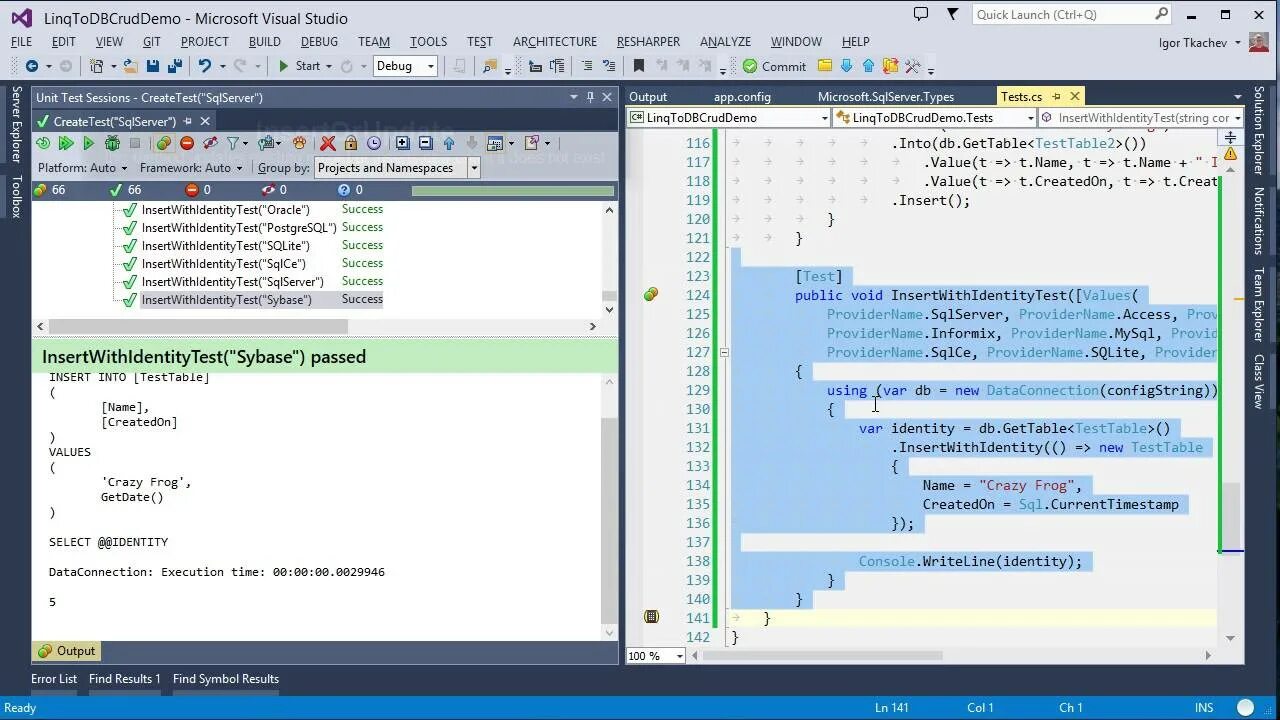Viewport: 1280px width, 720px height.
Task: Open the Igor Tkachev account menu
Action: [1200, 42]
